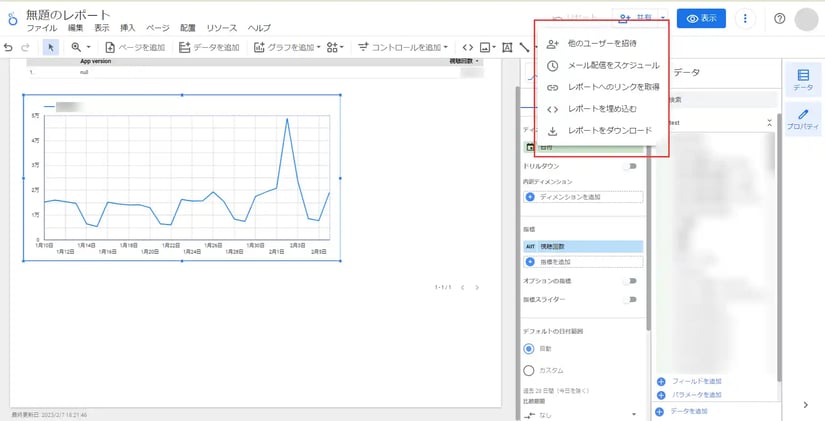Click データを追加 at data panel bottom
The image size is (825, 421).
click(689, 411)
